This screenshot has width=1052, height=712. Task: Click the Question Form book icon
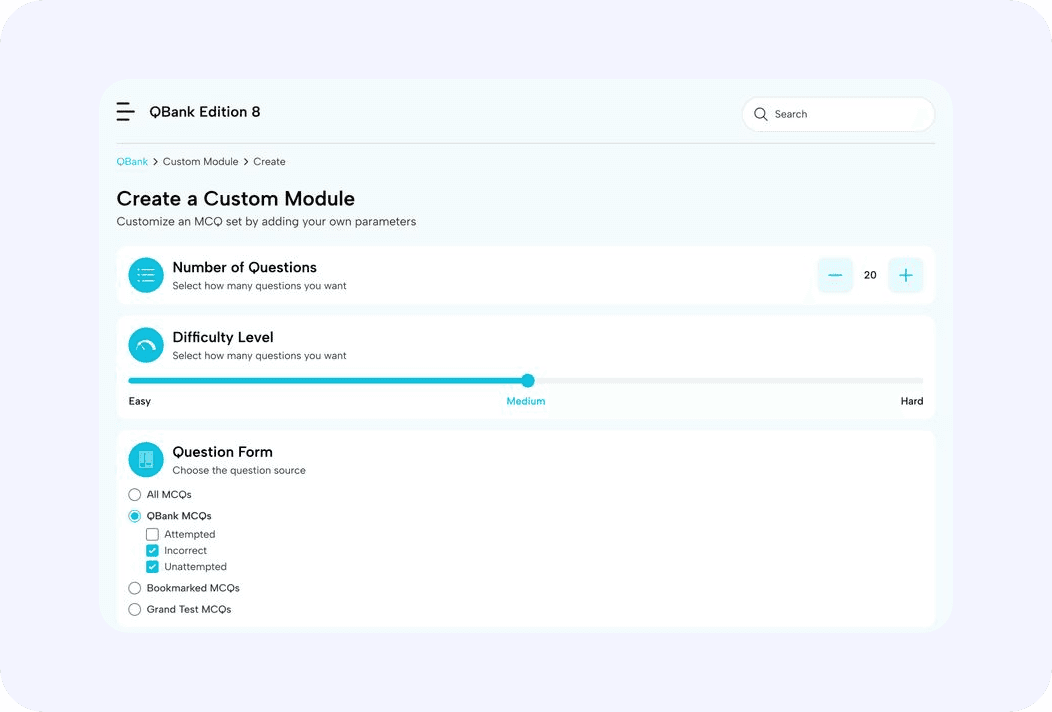click(146, 460)
